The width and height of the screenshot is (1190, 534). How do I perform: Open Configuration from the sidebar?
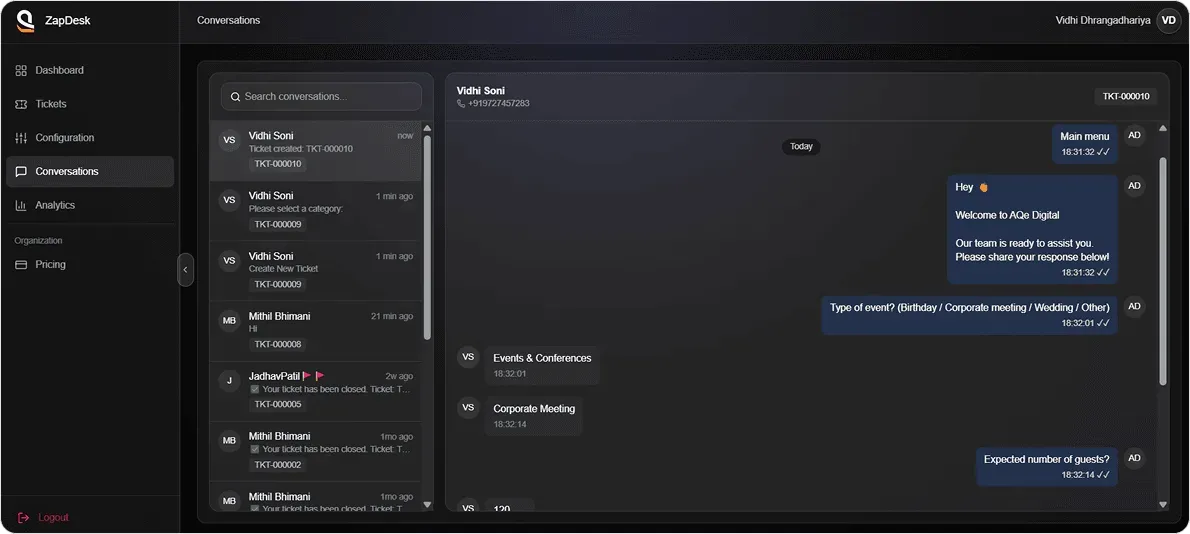click(x=90, y=138)
